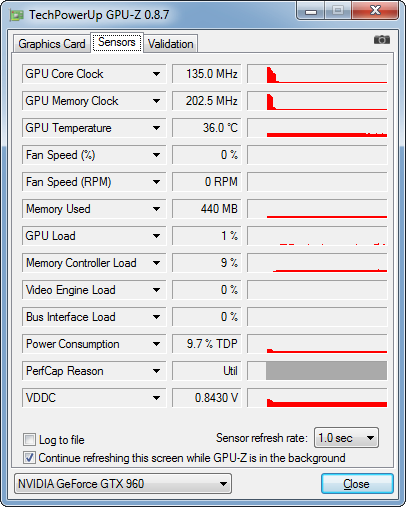Open the NVIDIA GeForce GTX 960 selector

click(123, 483)
